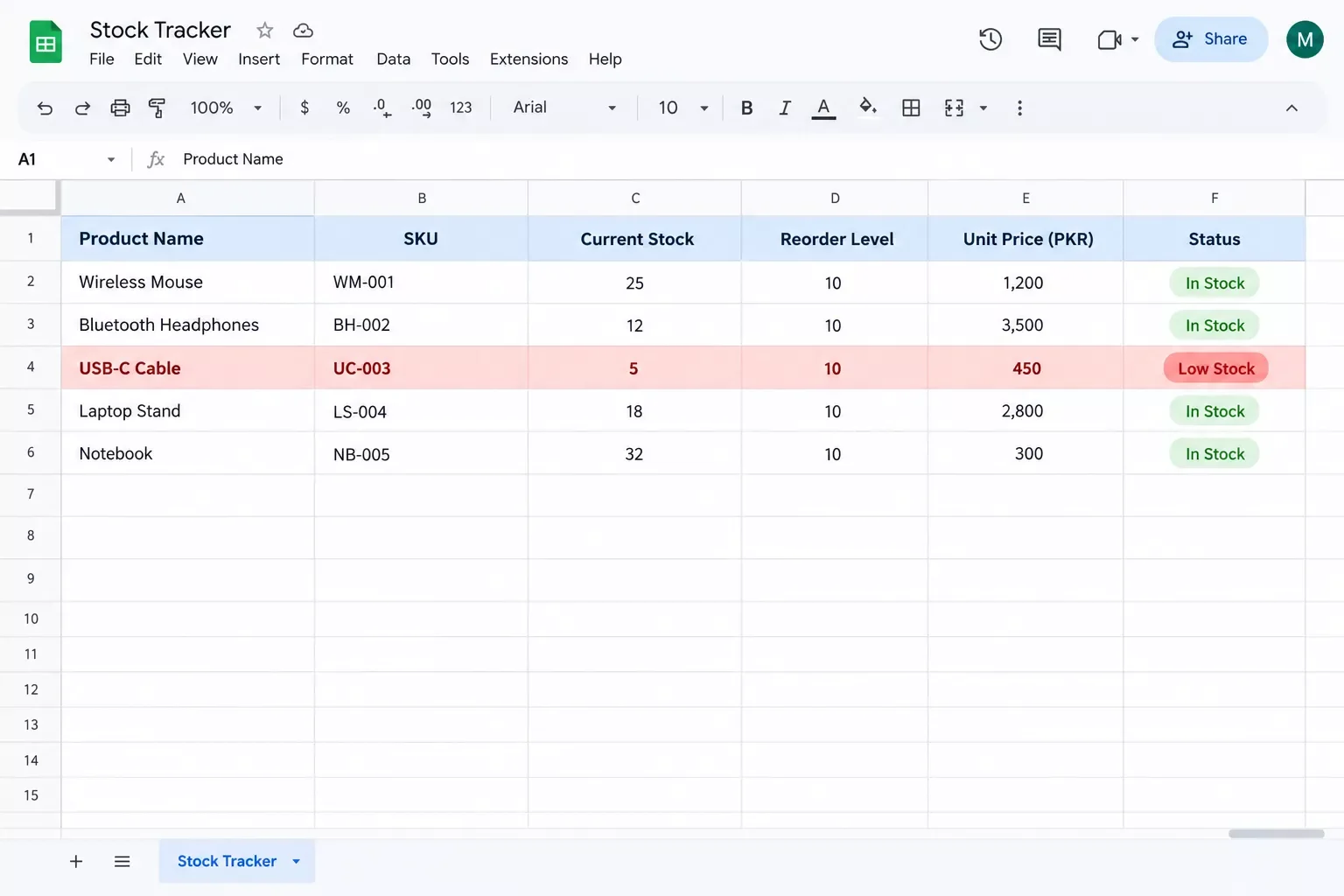The image size is (1344, 896).
Task: Collapse the toolbar menus
Action: pos(1291,108)
